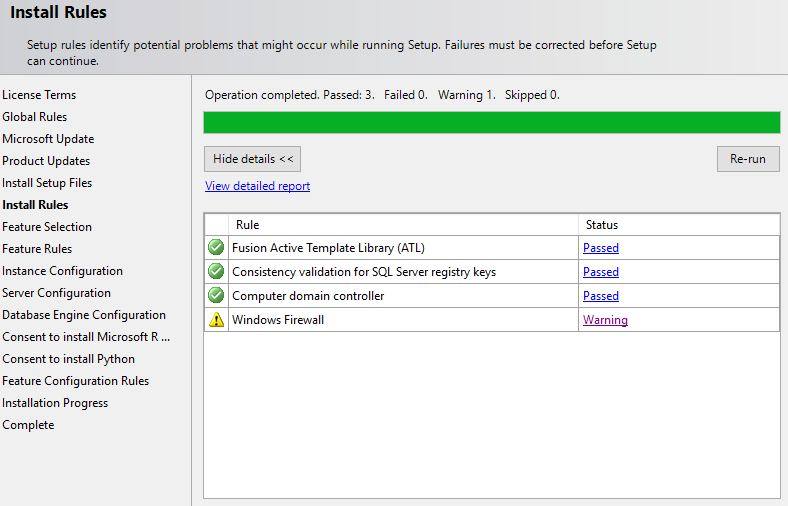Go to Database Engine Configuration step
This screenshot has width=788, height=506.
tap(84, 315)
